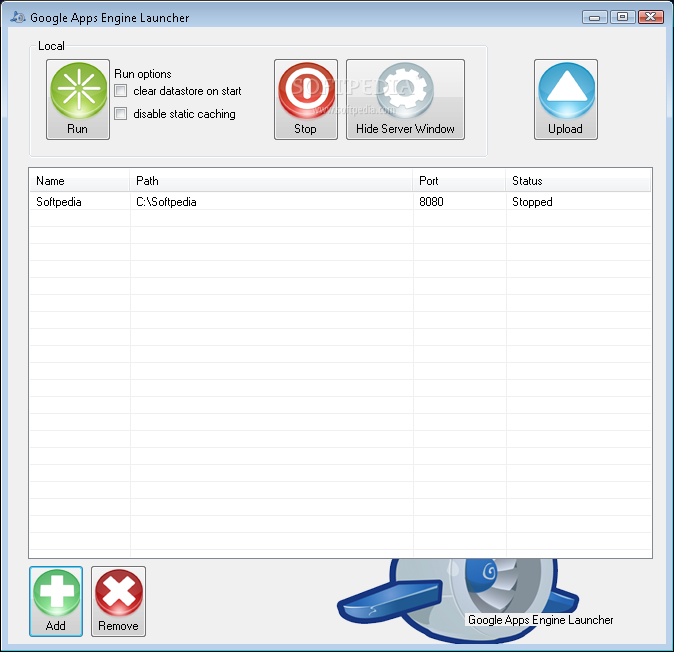Click the red Stop button
Viewport: 674px width, 652px height.
click(x=306, y=99)
